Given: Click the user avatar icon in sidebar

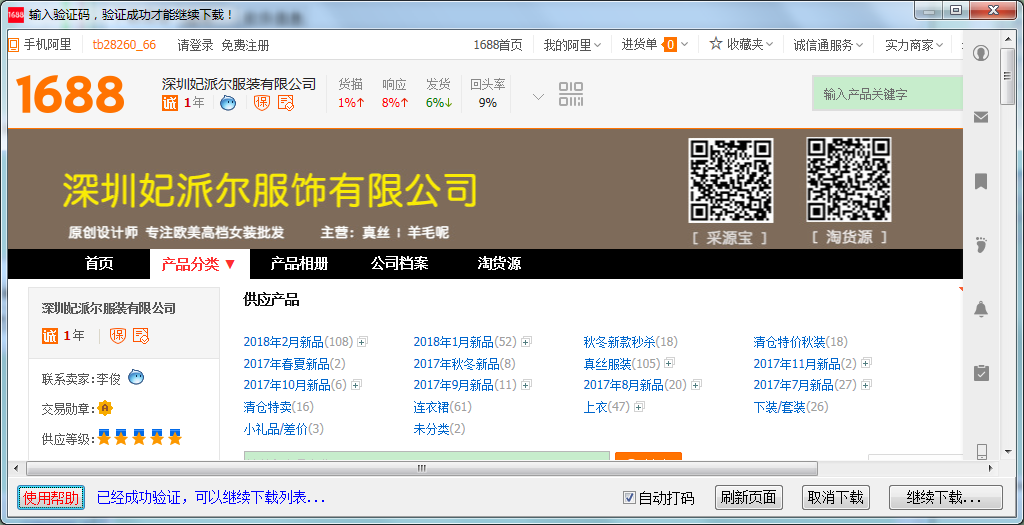Looking at the screenshot, I should coord(981,53).
